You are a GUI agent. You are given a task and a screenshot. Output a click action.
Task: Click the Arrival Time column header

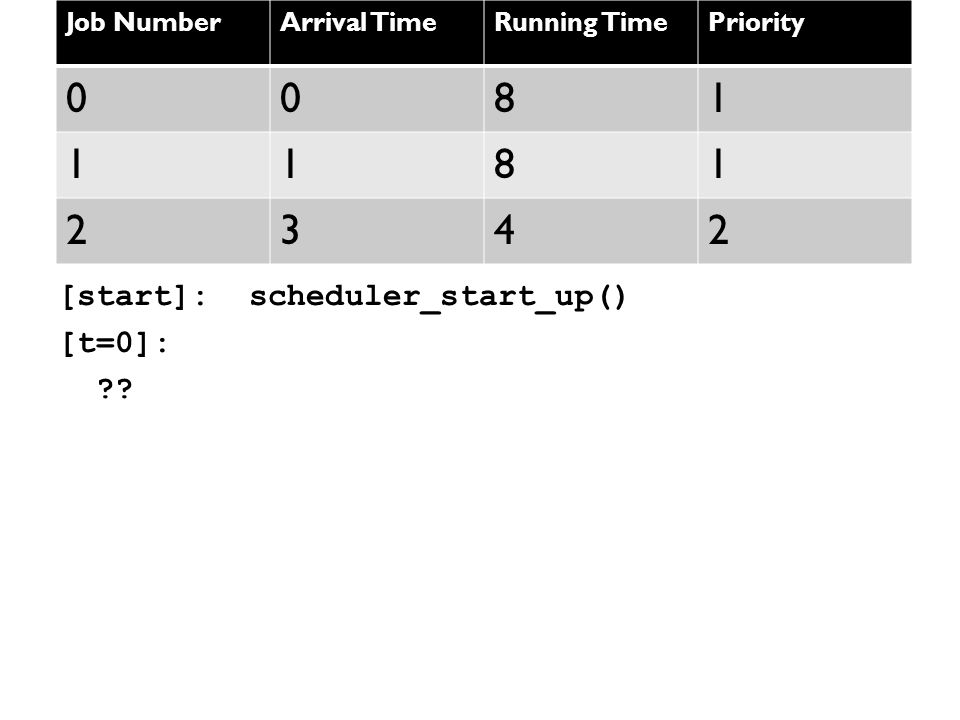point(377,32)
